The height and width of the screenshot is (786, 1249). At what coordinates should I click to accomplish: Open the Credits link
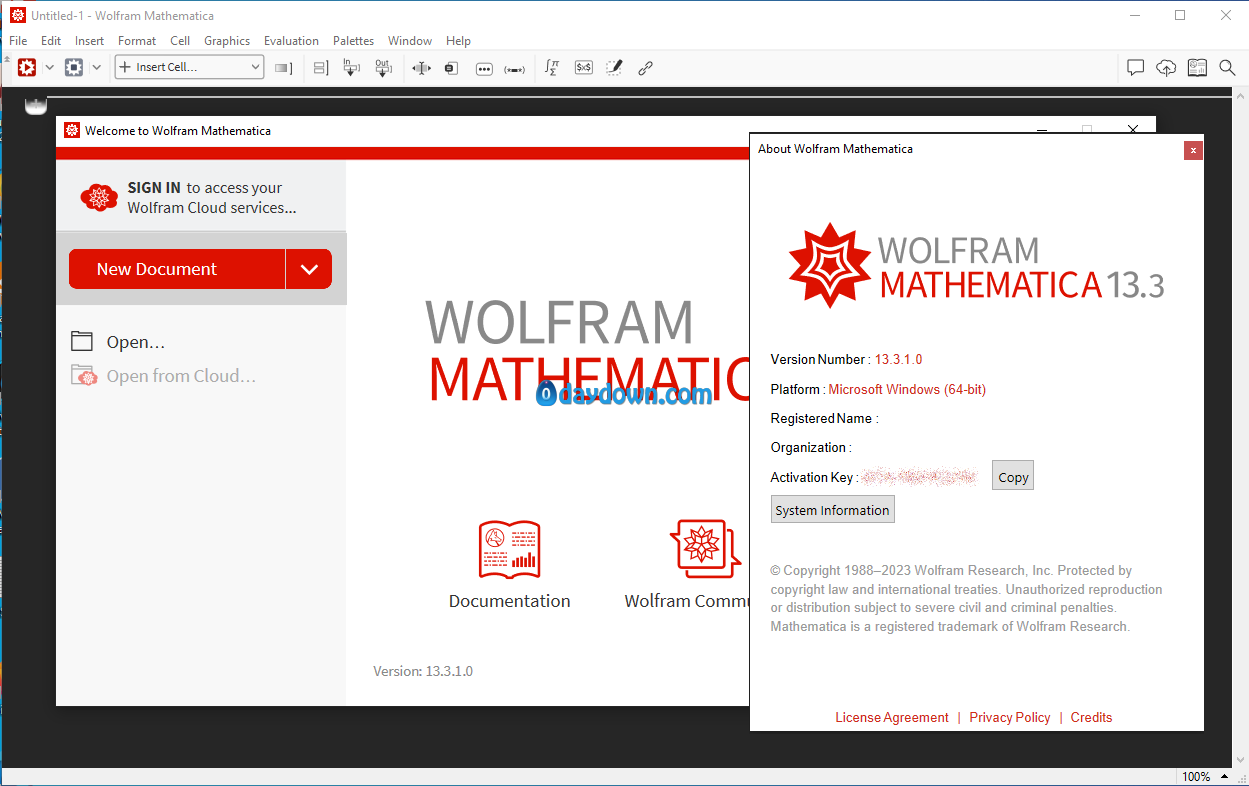(x=1091, y=717)
